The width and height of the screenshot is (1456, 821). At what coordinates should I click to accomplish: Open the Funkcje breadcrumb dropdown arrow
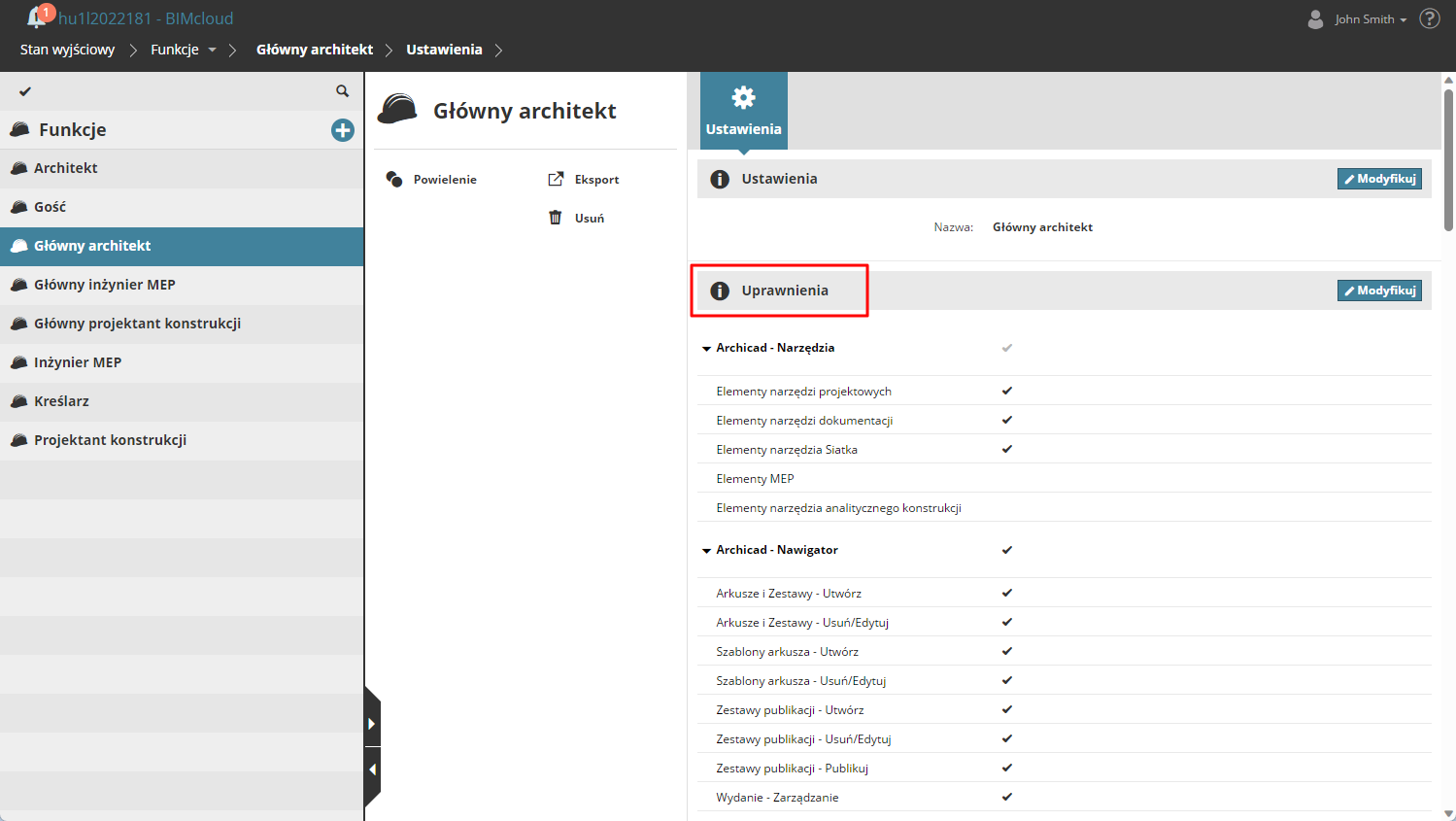coord(212,50)
